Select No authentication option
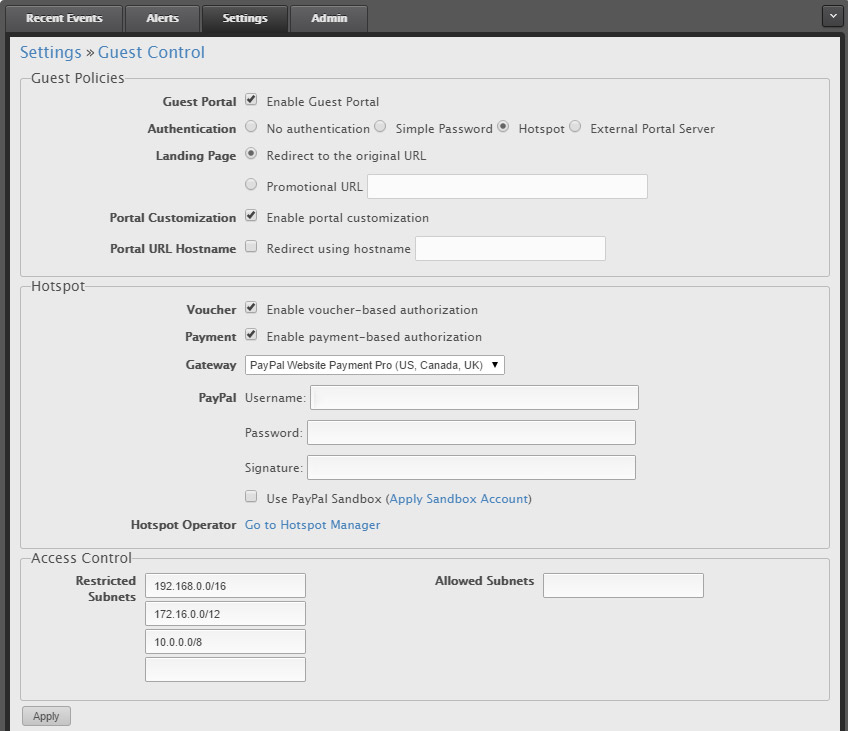The width and height of the screenshot is (848, 731). coord(251,127)
